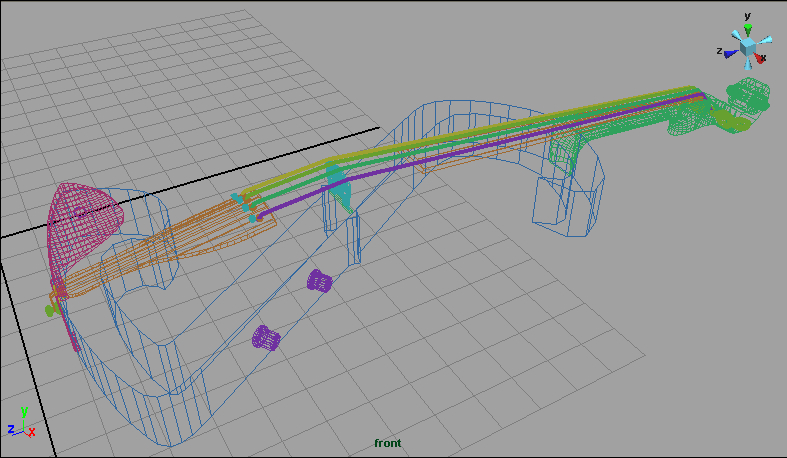The width and height of the screenshot is (787, 458).
Task: Click the blue Z cone on view compass
Action: pos(731,52)
